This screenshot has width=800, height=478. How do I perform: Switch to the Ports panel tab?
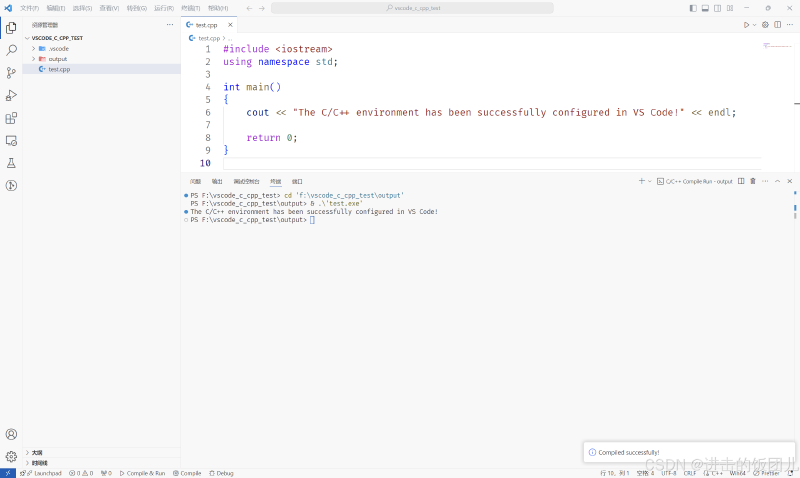pyautogui.click(x=297, y=182)
